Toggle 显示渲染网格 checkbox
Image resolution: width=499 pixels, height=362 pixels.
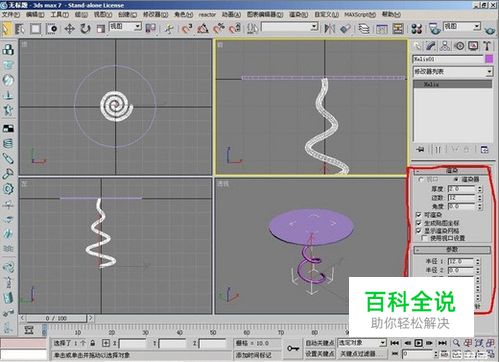pyautogui.click(x=419, y=231)
